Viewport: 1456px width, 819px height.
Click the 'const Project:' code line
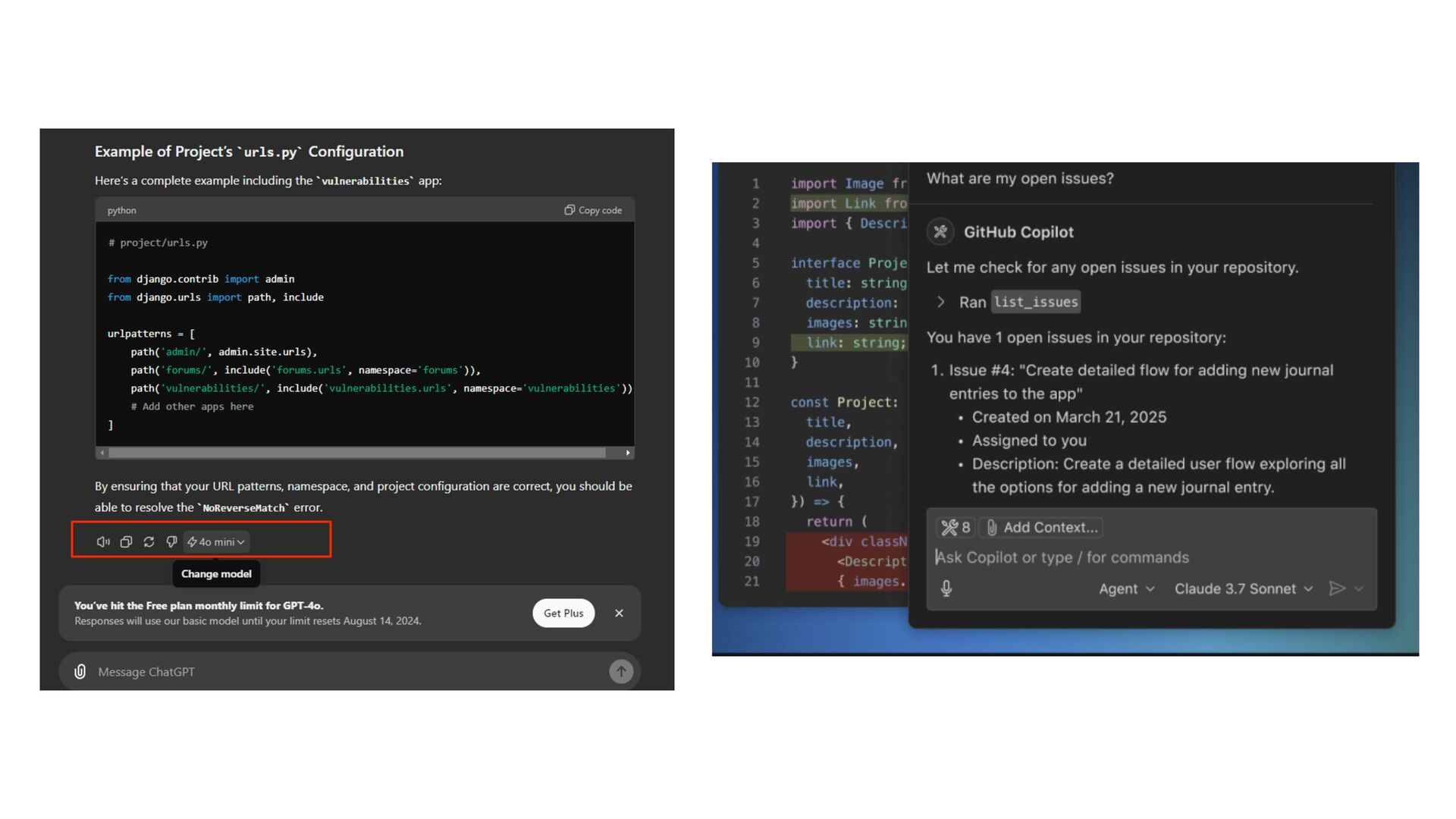click(844, 402)
